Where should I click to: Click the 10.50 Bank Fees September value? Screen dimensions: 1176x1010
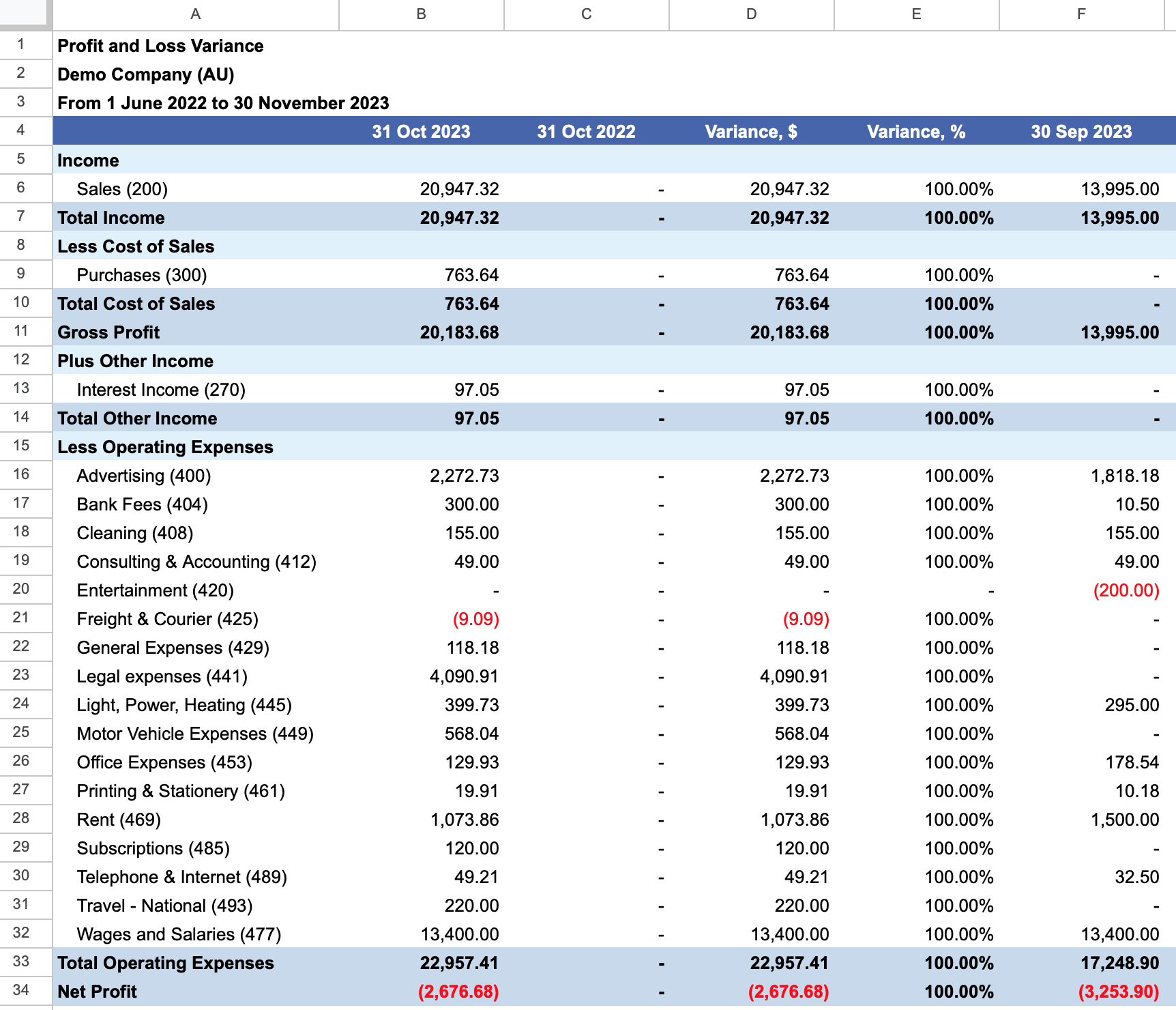coord(1137,504)
